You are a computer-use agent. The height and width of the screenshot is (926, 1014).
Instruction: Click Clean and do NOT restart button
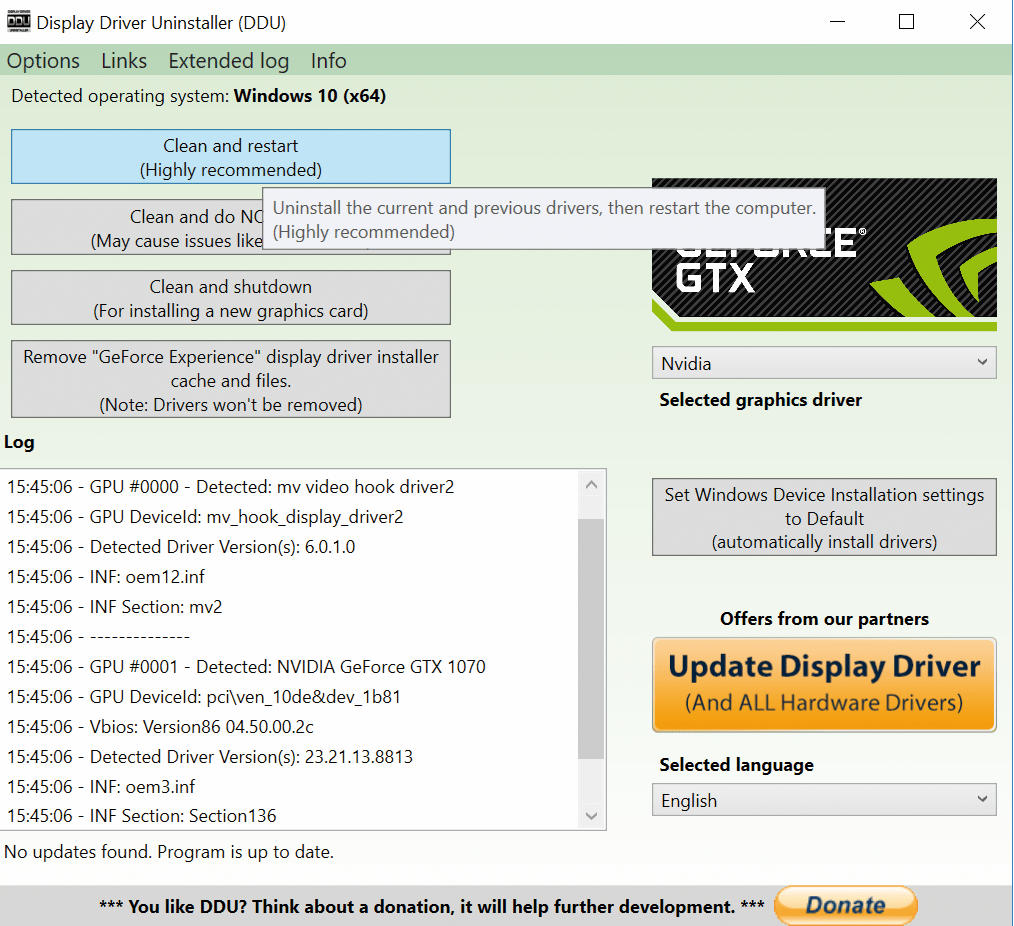click(136, 228)
